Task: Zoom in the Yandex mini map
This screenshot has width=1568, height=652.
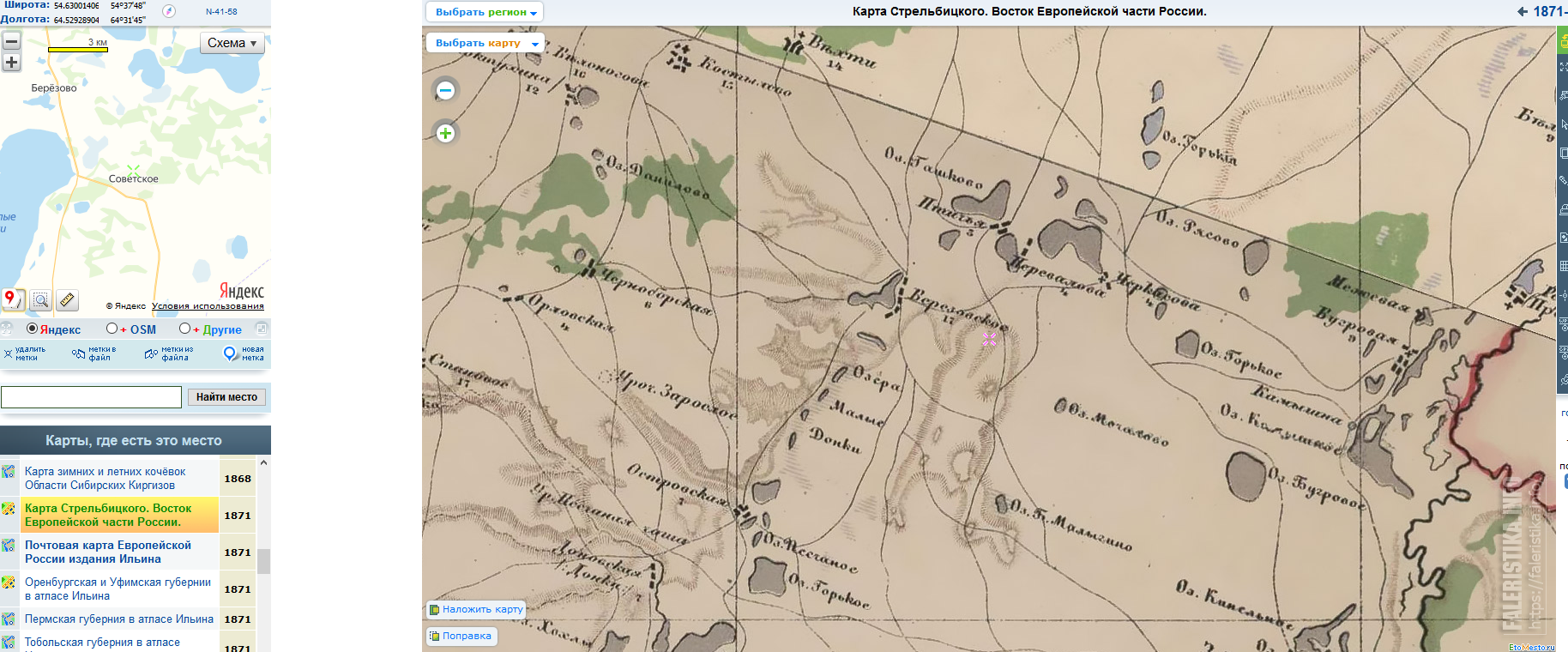Action: coord(11,63)
